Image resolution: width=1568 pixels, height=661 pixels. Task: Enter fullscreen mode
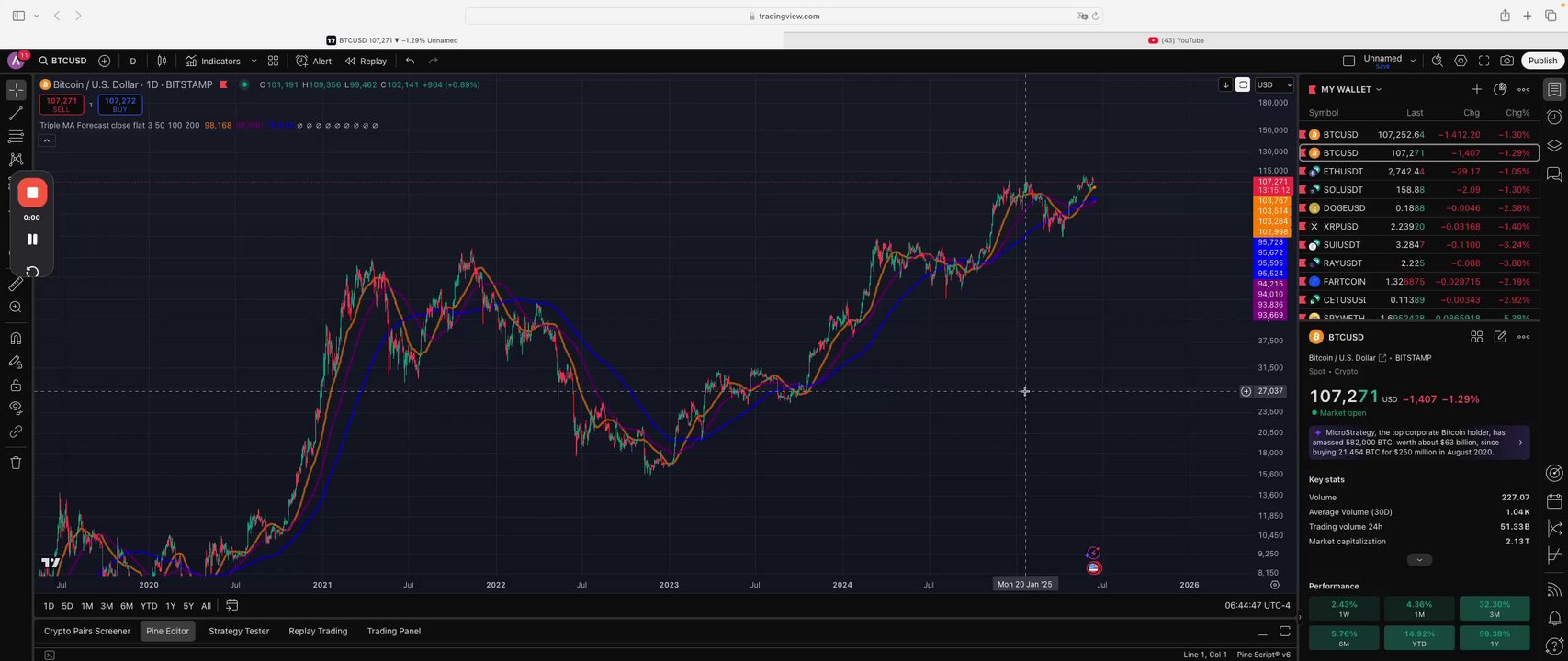pos(1483,61)
